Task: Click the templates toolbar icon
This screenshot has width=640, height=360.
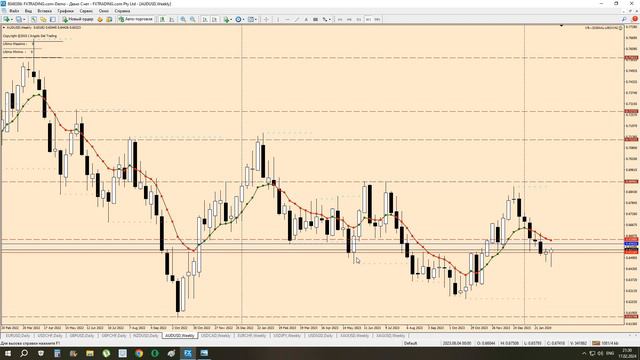Action: click(x=251, y=19)
